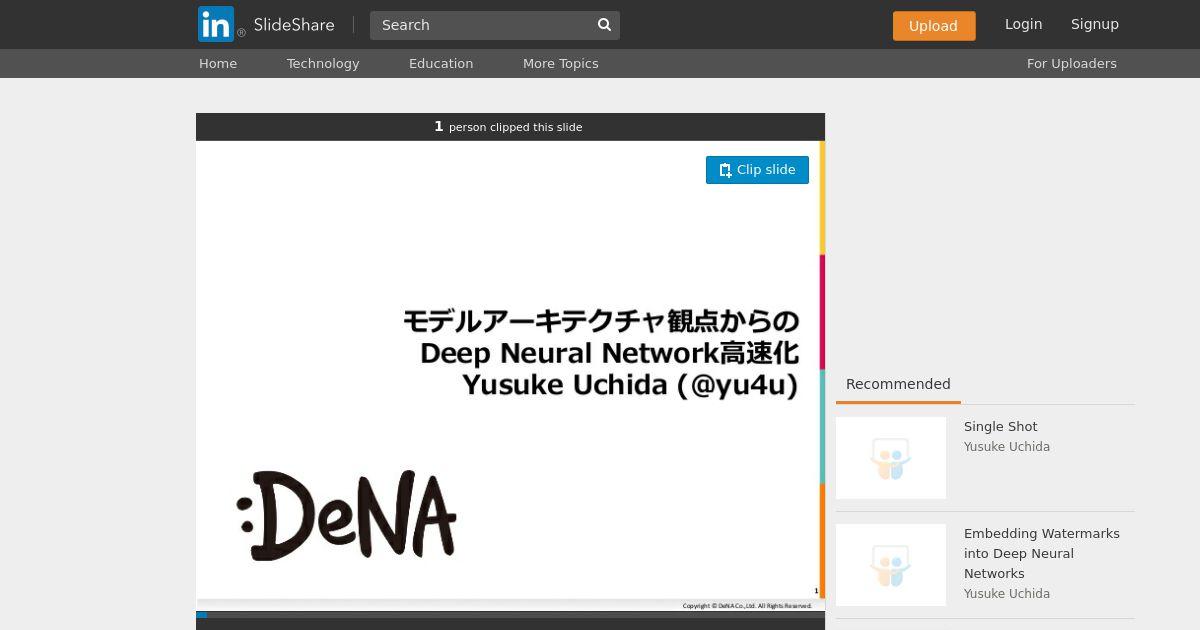Open the Embedding Watermarks thumbnail
Viewport: 1200px width, 630px height.
point(891,565)
